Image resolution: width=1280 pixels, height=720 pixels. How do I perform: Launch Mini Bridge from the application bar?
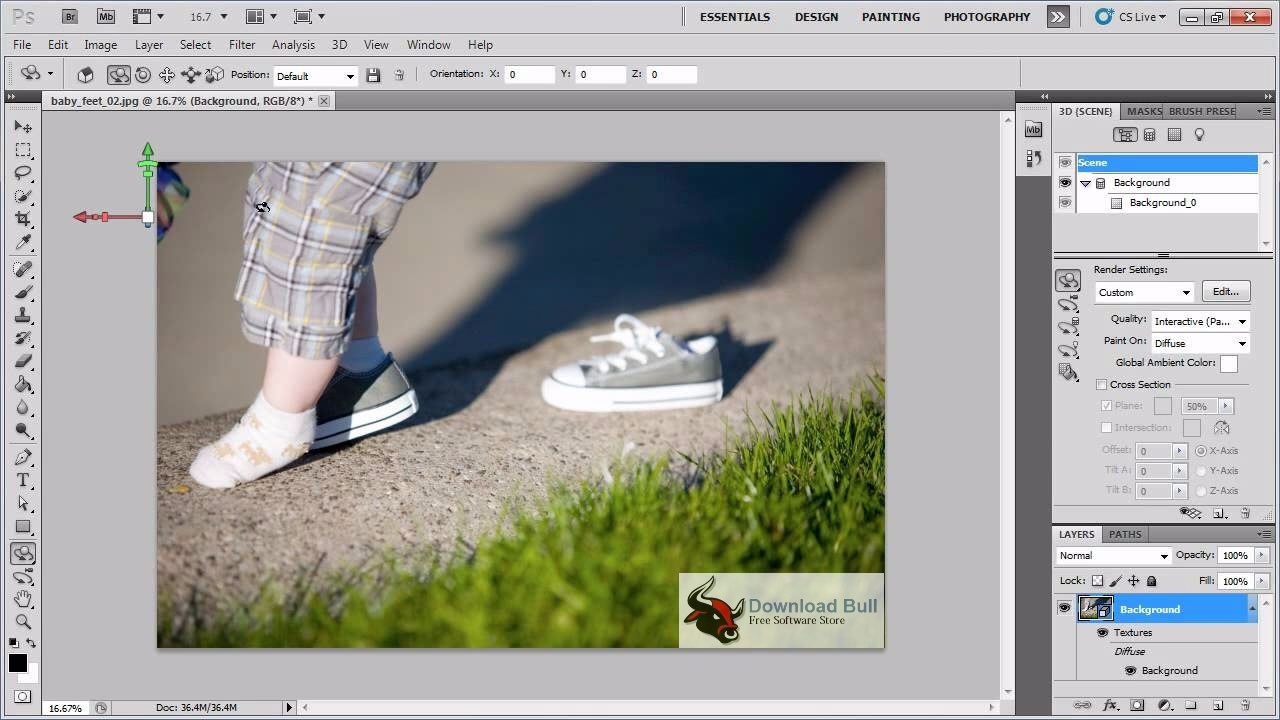point(105,16)
